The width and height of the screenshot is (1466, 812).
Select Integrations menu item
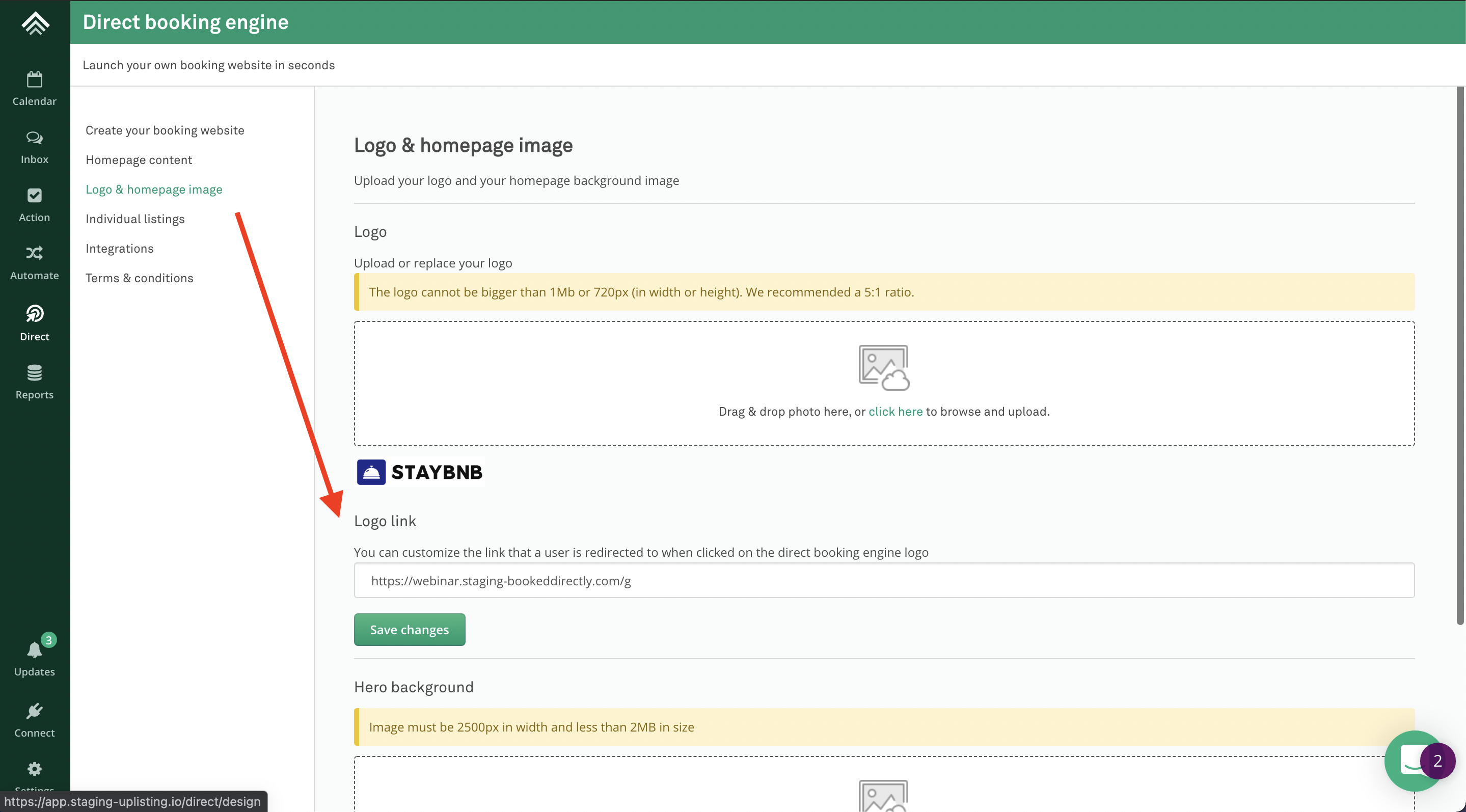120,249
